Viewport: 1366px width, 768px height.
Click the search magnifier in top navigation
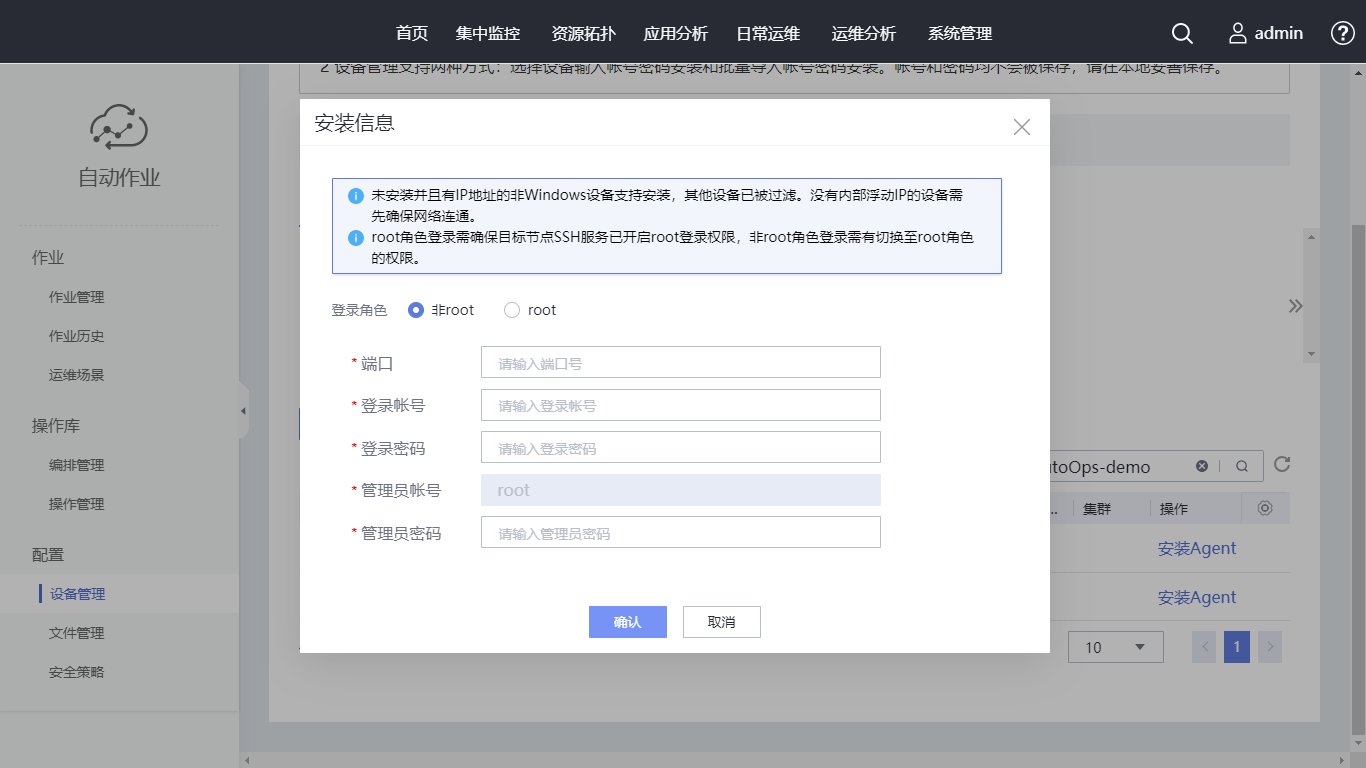pyautogui.click(x=1182, y=33)
